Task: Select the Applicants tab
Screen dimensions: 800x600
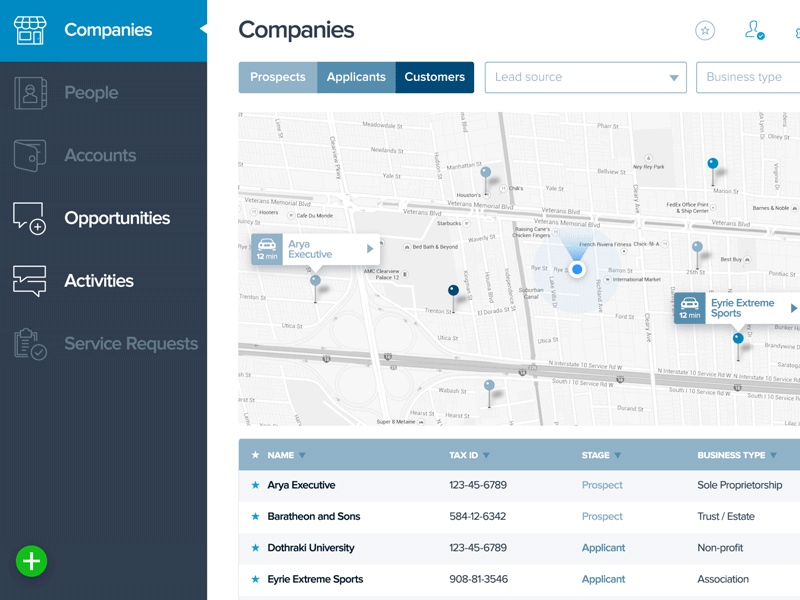Action: pos(356,77)
